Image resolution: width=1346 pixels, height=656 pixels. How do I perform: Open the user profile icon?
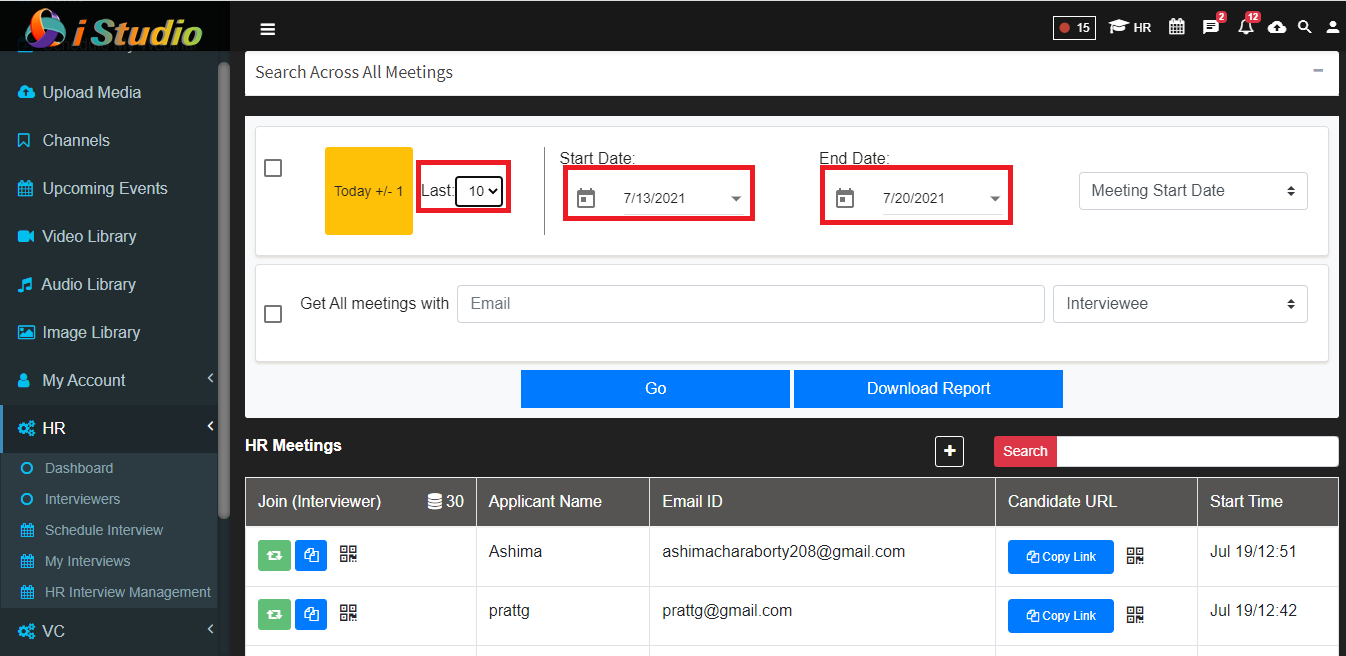[x=1332, y=28]
